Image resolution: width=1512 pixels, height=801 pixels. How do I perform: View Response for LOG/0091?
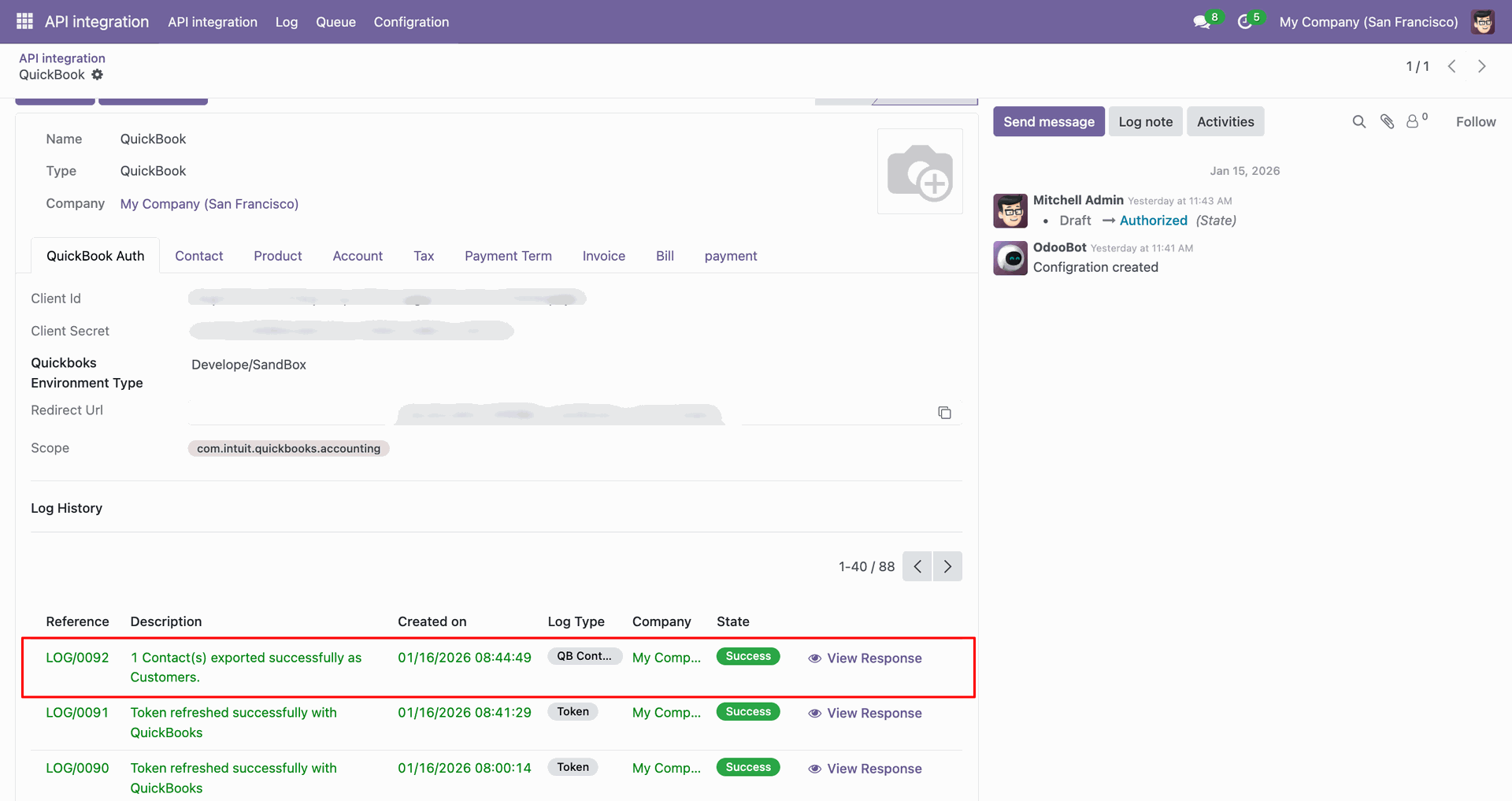coord(874,714)
